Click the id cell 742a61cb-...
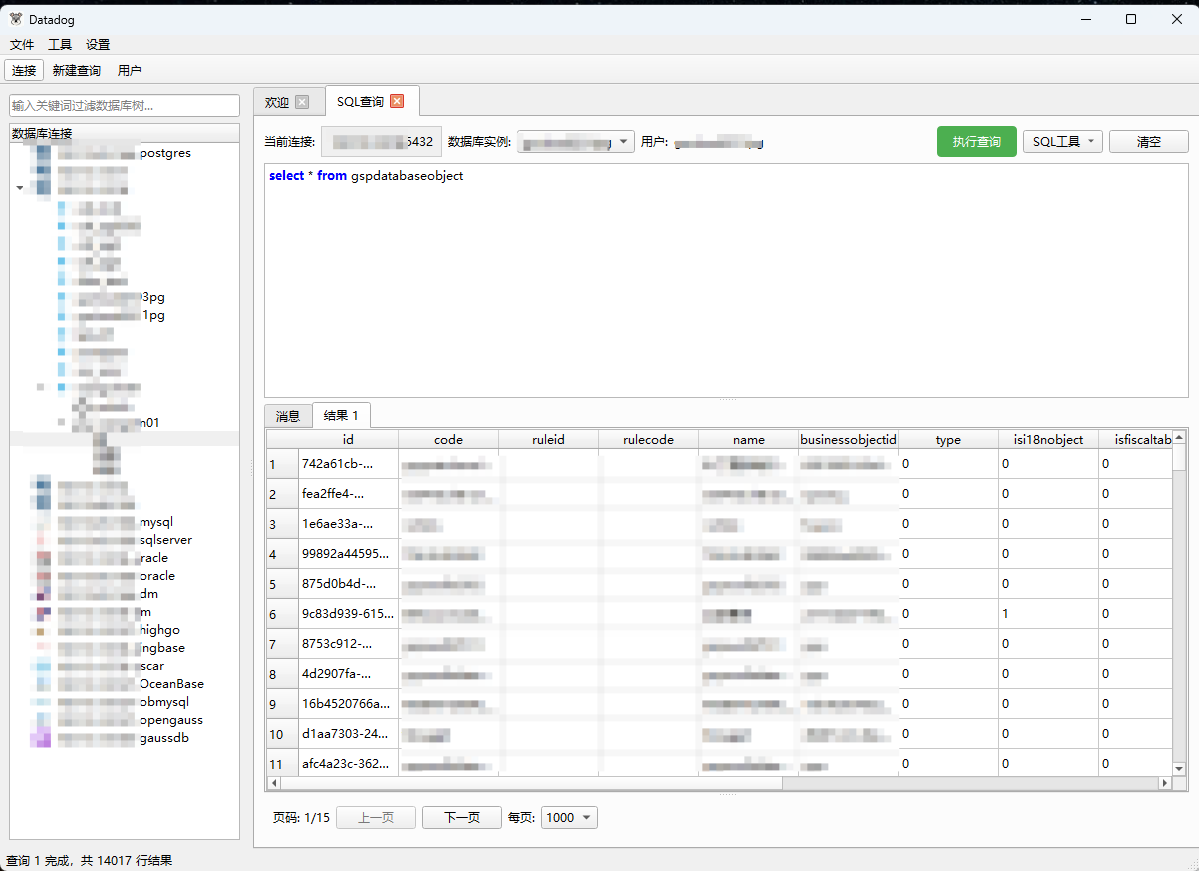 coord(348,464)
